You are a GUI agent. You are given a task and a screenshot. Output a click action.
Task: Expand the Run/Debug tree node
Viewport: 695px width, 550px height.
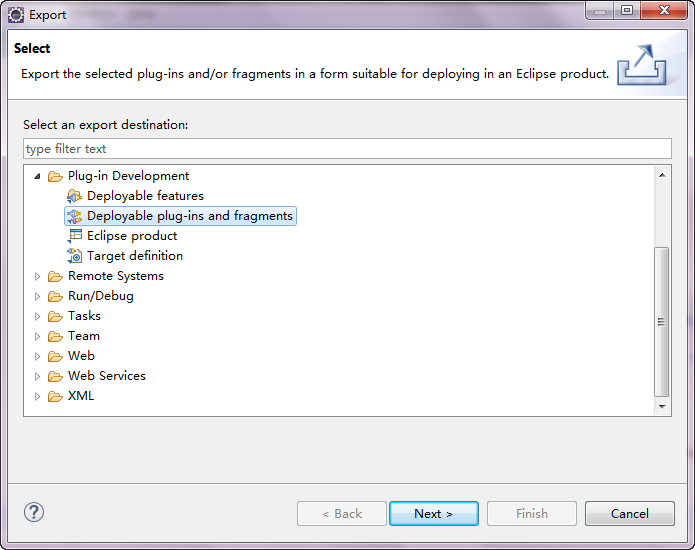click(38, 296)
